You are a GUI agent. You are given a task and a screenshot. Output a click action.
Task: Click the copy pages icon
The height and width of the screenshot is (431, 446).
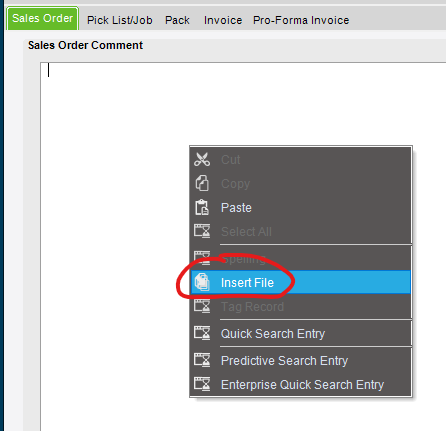click(x=202, y=183)
